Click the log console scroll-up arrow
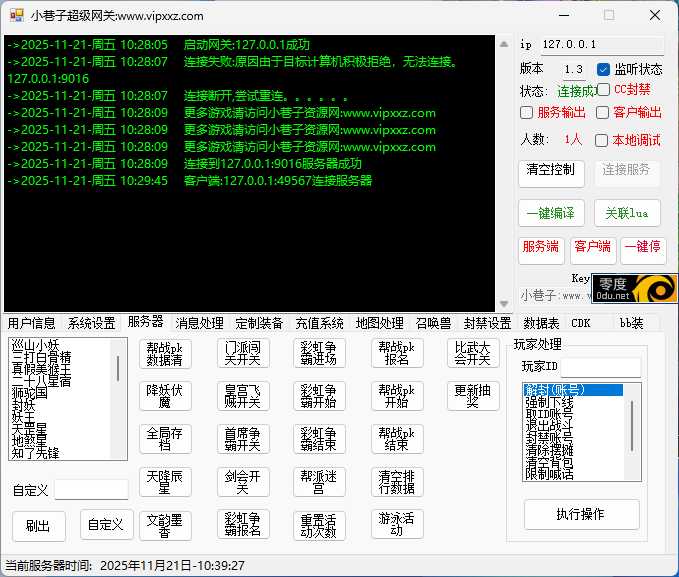This screenshot has height=577, width=679. (504, 44)
